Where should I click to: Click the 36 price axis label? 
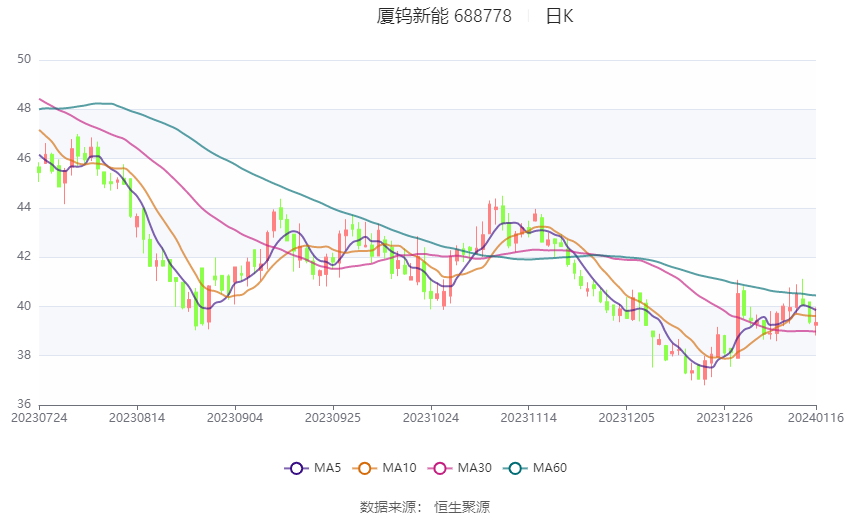tap(24, 404)
